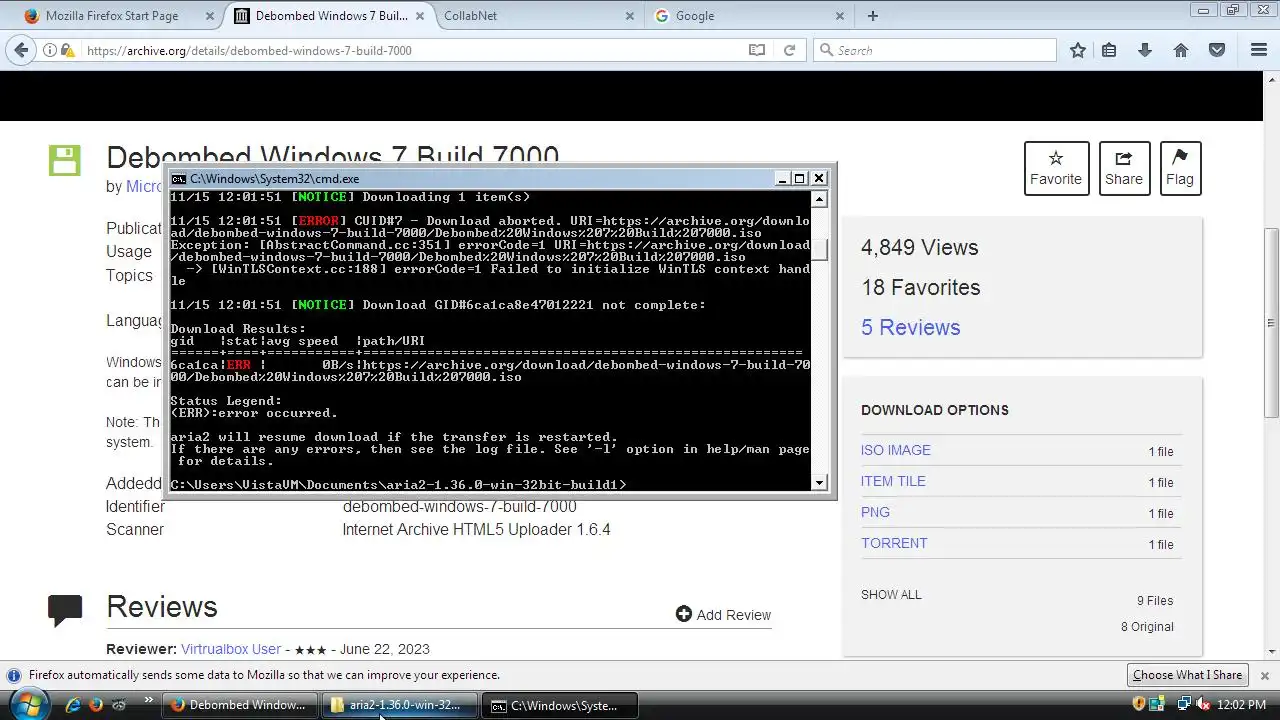Toggle Reader View icon in address bar
The image size is (1280, 720).
click(757, 50)
